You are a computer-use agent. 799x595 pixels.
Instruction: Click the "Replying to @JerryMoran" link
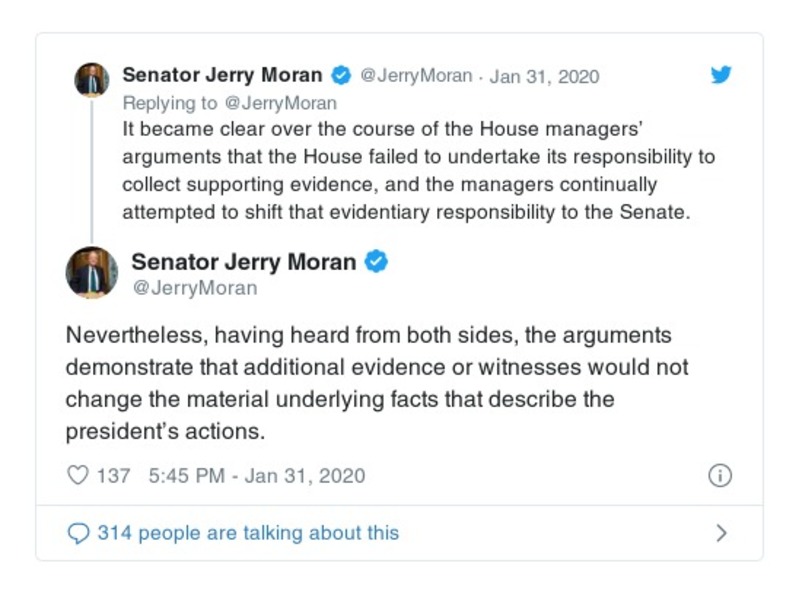pyautogui.click(x=229, y=102)
